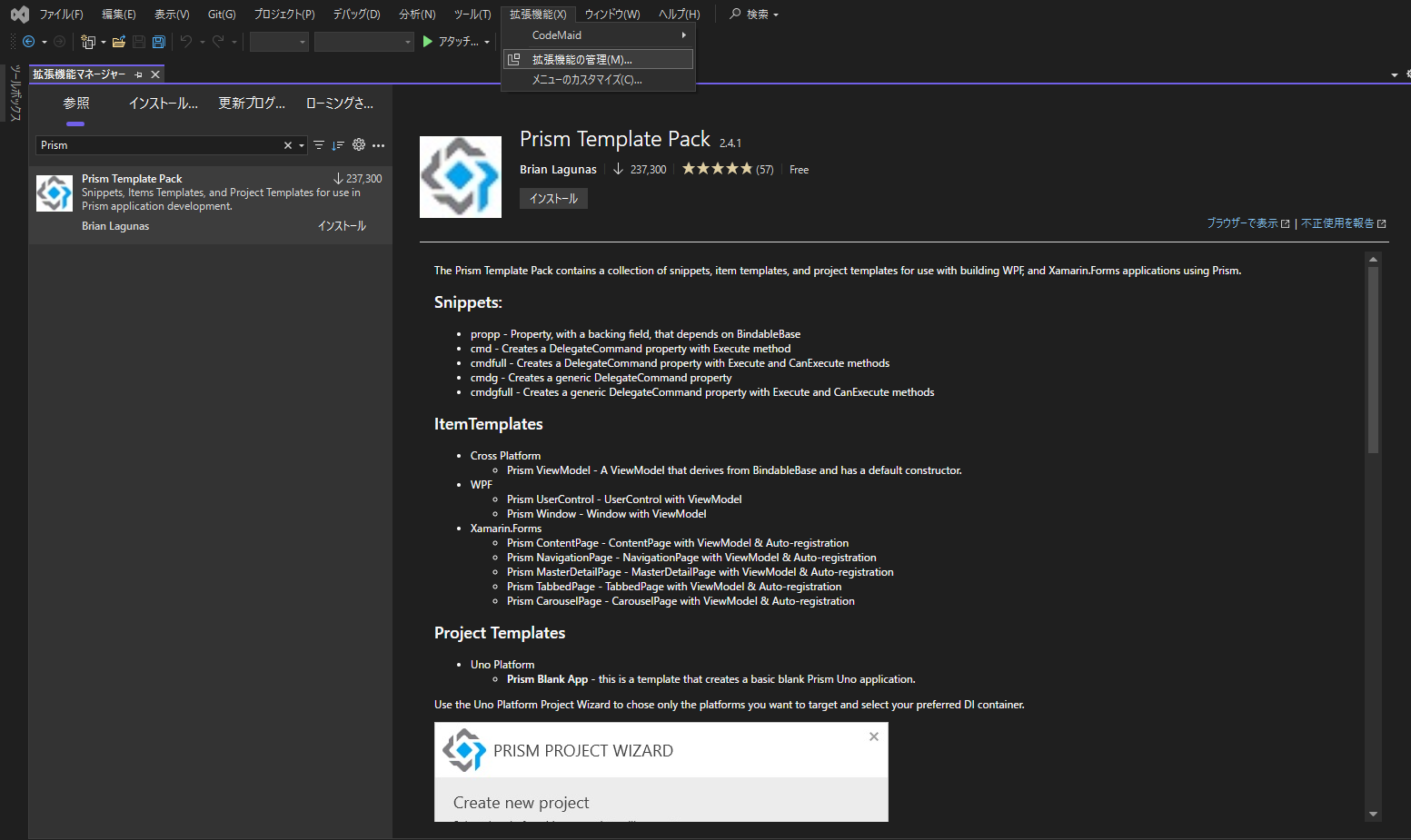1411x840 pixels.
Task: Click the Visual Studio logo icon
Action: (x=19, y=15)
